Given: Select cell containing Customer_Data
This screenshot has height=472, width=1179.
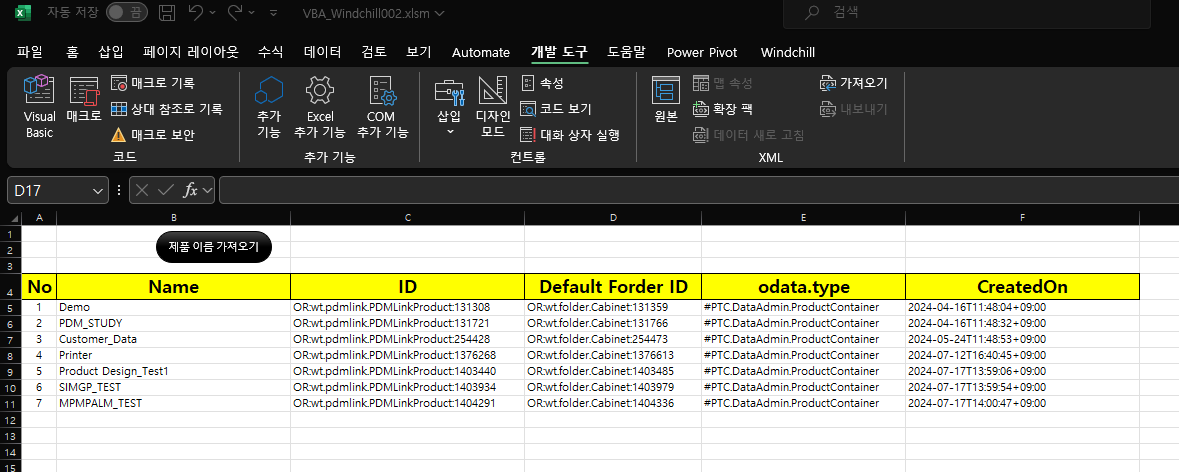Looking at the screenshot, I should pyautogui.click(x=174, y=339).
